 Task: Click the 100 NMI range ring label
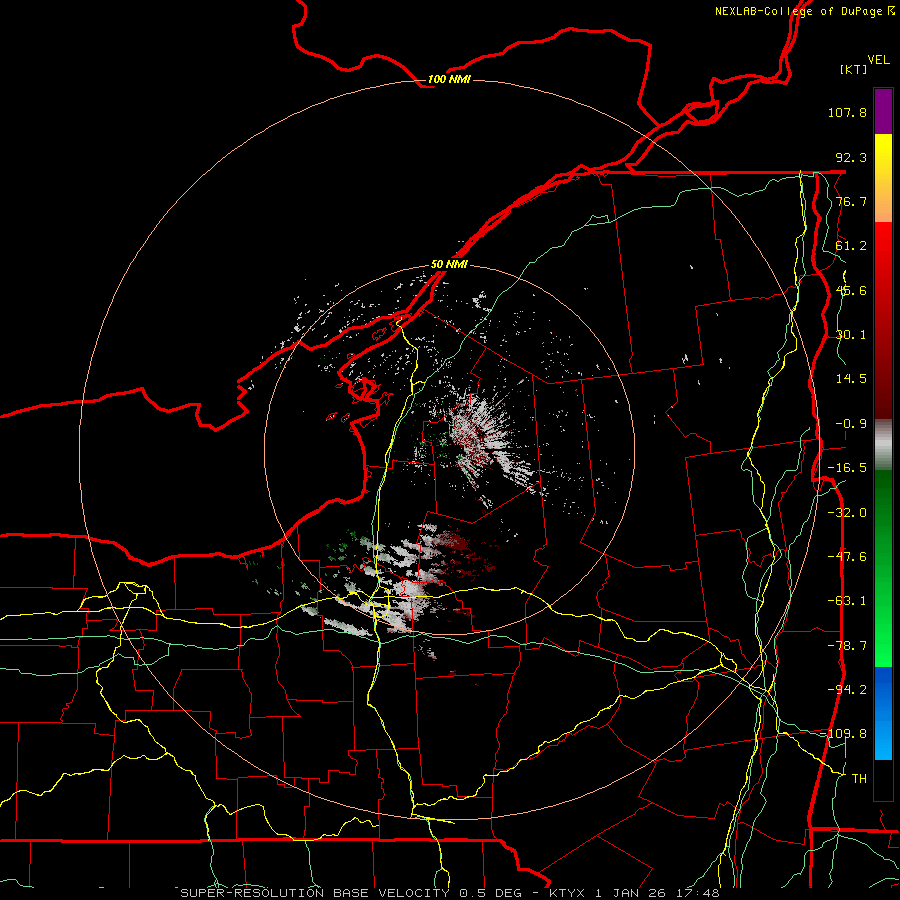(449, 79)
